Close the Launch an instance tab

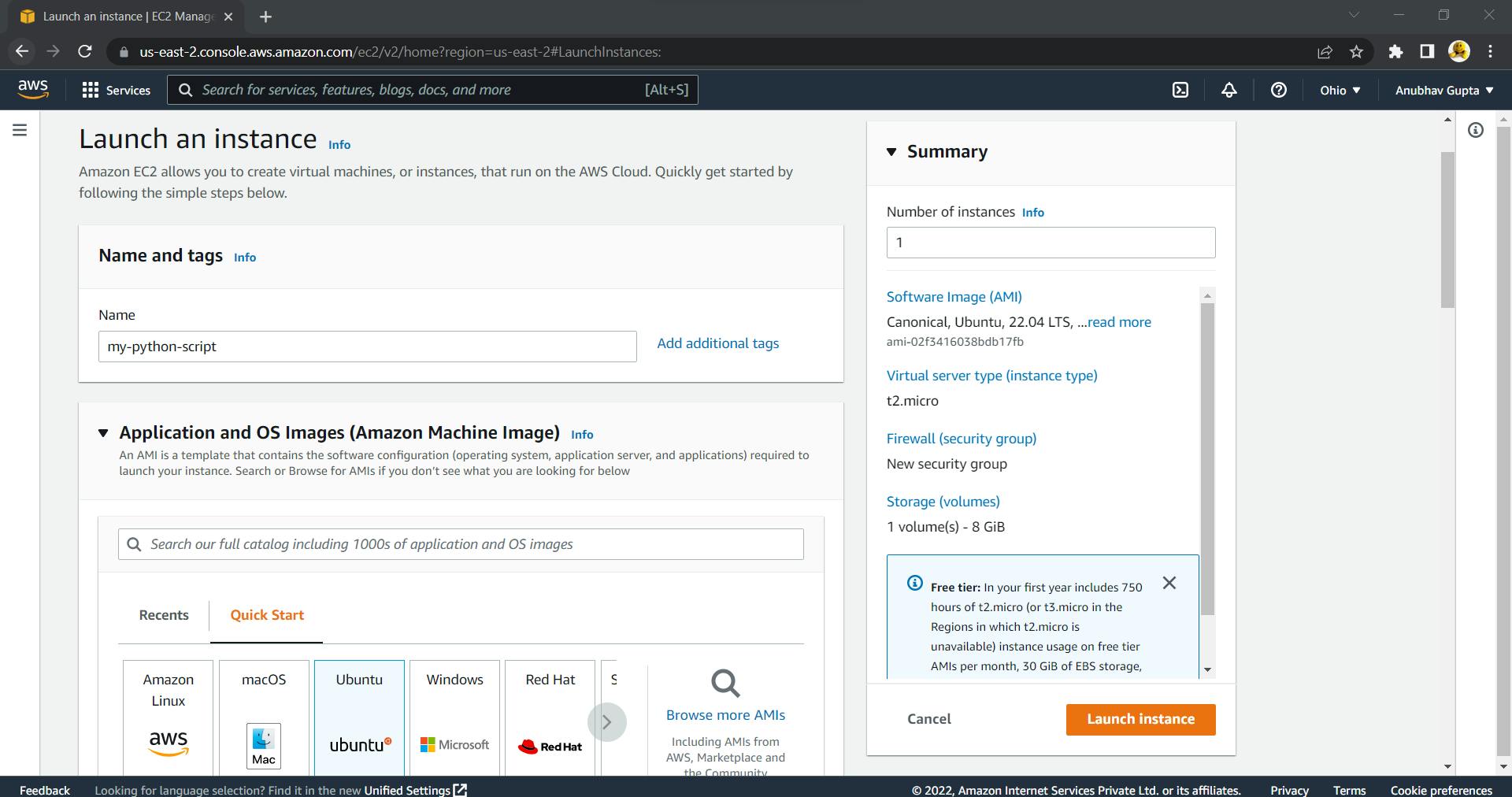coord(228,17)
